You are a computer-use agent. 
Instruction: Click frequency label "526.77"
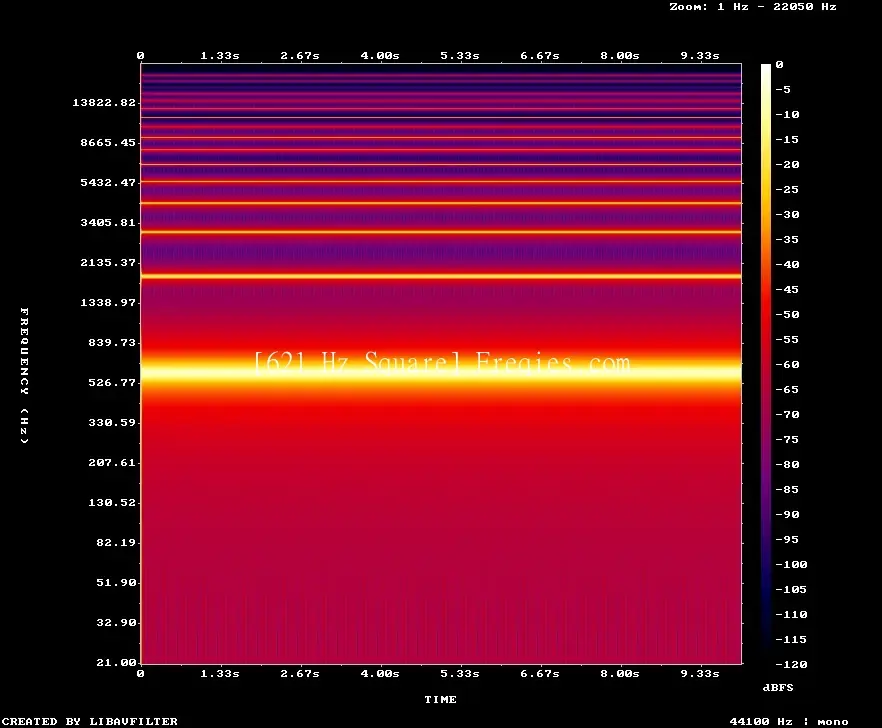pos(112,382)
